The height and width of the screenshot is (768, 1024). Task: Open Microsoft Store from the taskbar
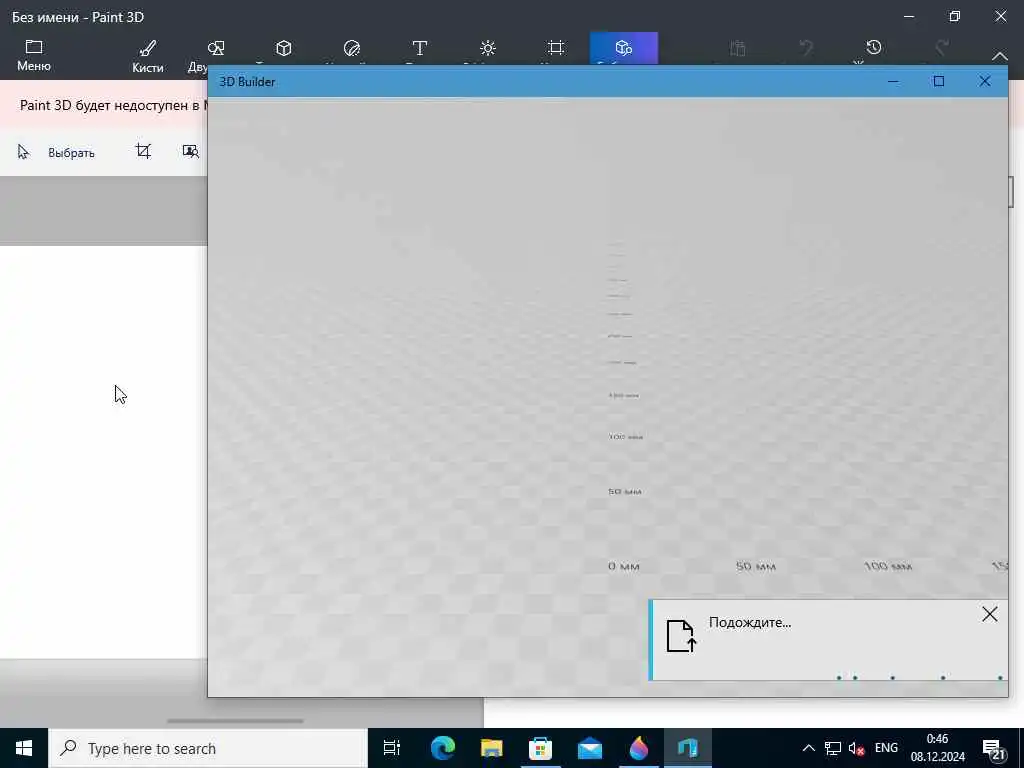tap(540, 748)
